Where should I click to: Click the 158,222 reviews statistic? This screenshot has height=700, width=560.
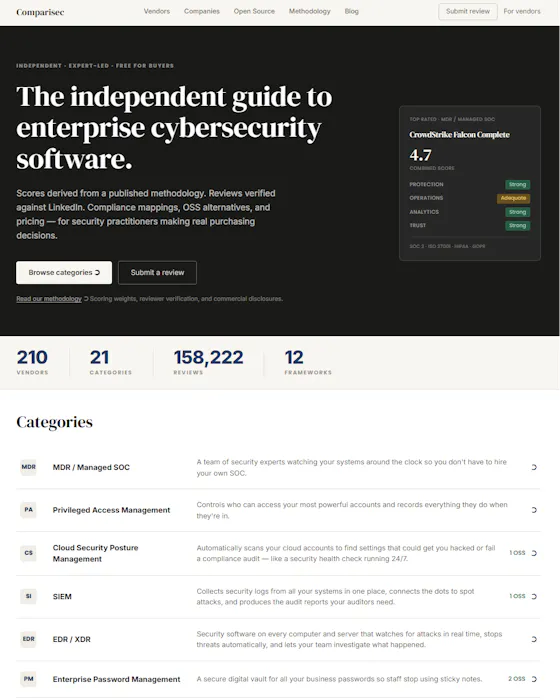pyautogui.click(x=208, y=362)
